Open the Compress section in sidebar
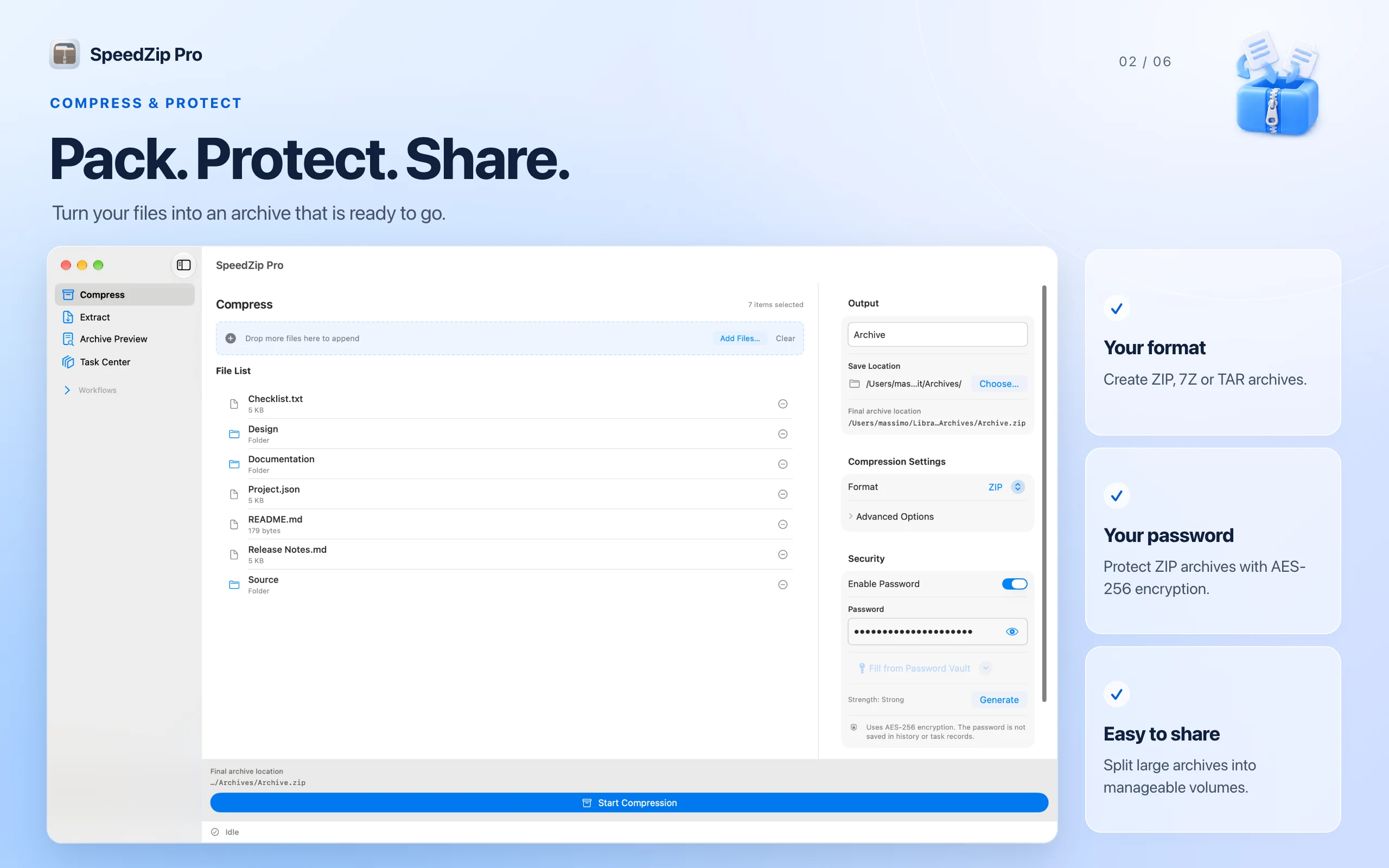 [125, 295]
